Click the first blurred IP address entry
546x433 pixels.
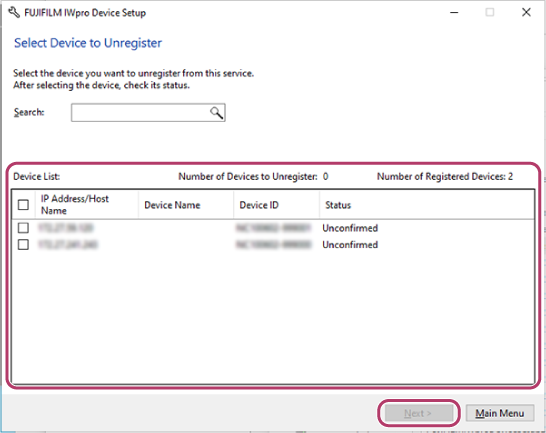coord(65,228)
